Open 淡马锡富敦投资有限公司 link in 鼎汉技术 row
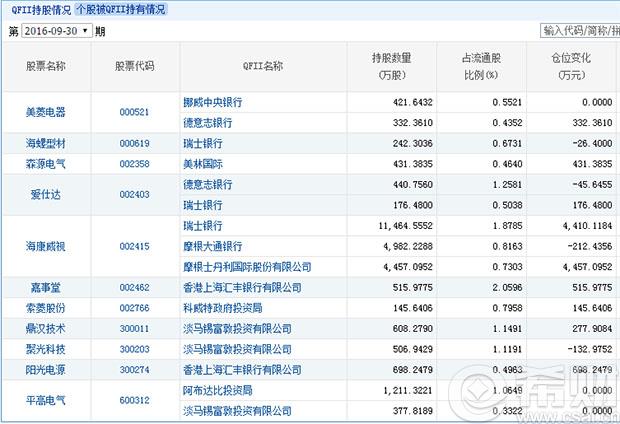The width and height of the screenshot is (620, 424). click(x=237, y=329)
